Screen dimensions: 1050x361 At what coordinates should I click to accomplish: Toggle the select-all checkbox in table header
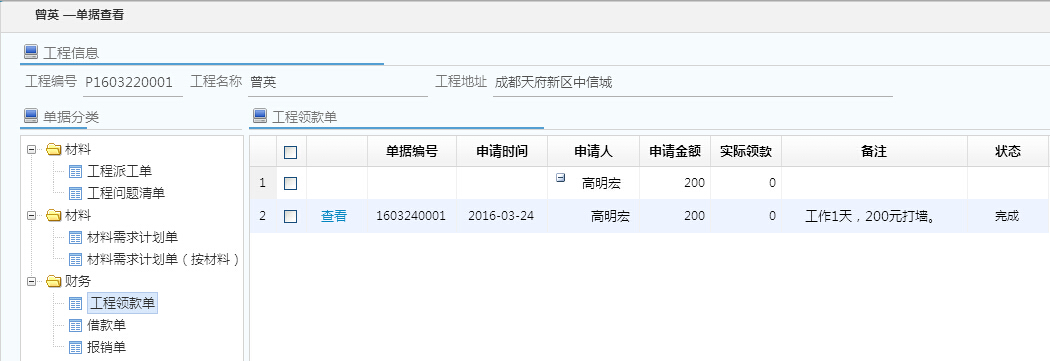pyautogui.click(x=291, y=152)
